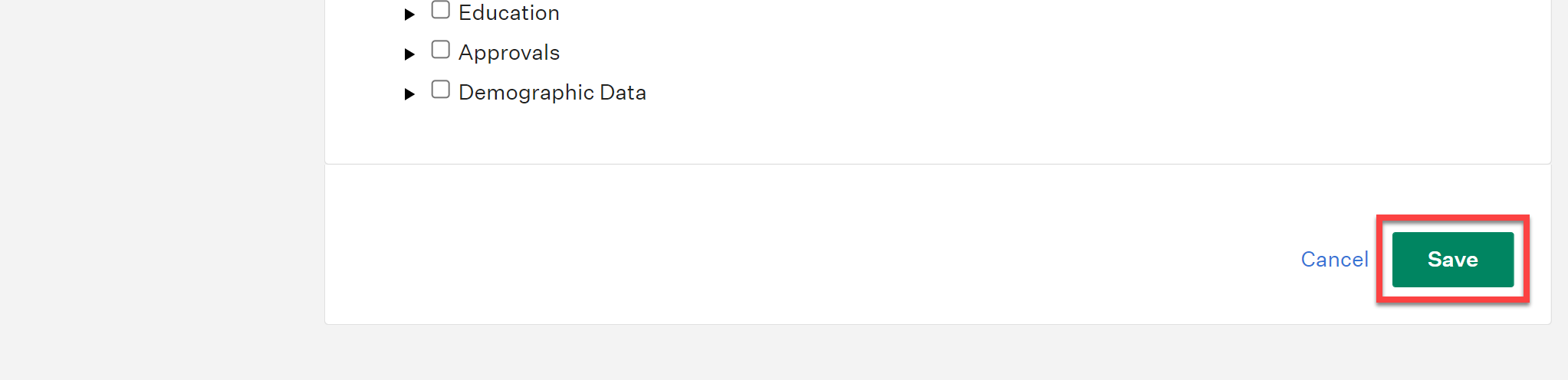Click the Cancel link
The image size is (1568, 380).
click(x=1334, y=260)
